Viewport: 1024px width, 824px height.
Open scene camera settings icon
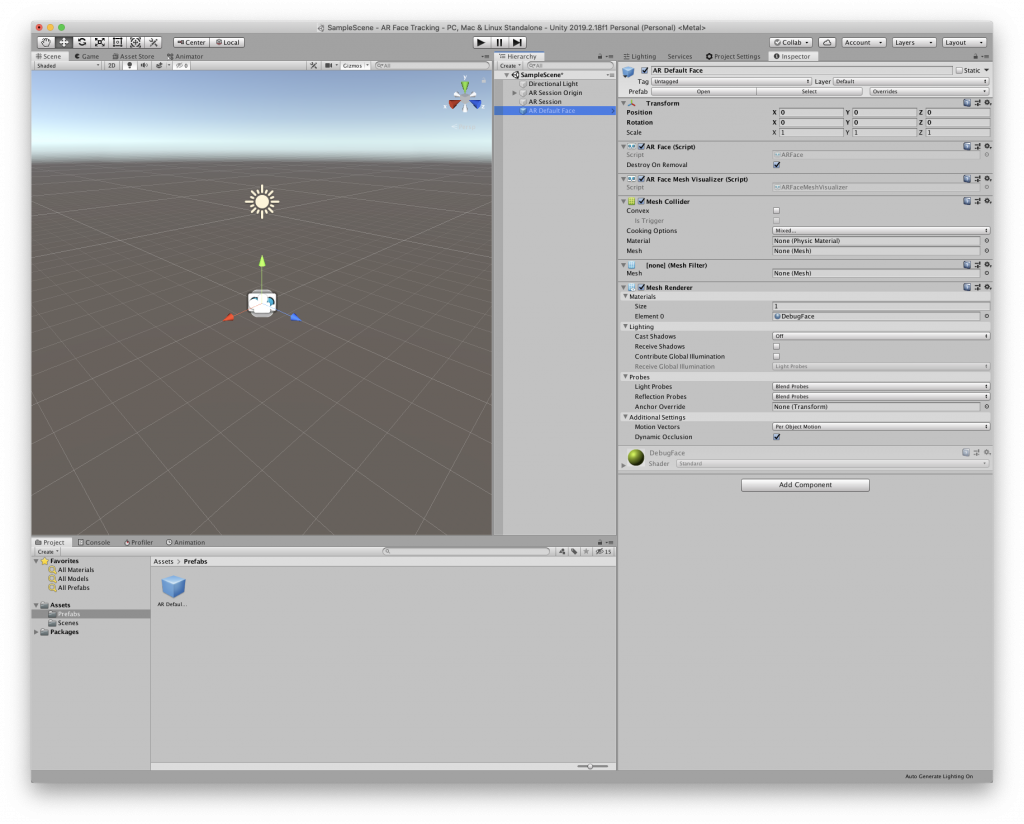click(328, 65)
